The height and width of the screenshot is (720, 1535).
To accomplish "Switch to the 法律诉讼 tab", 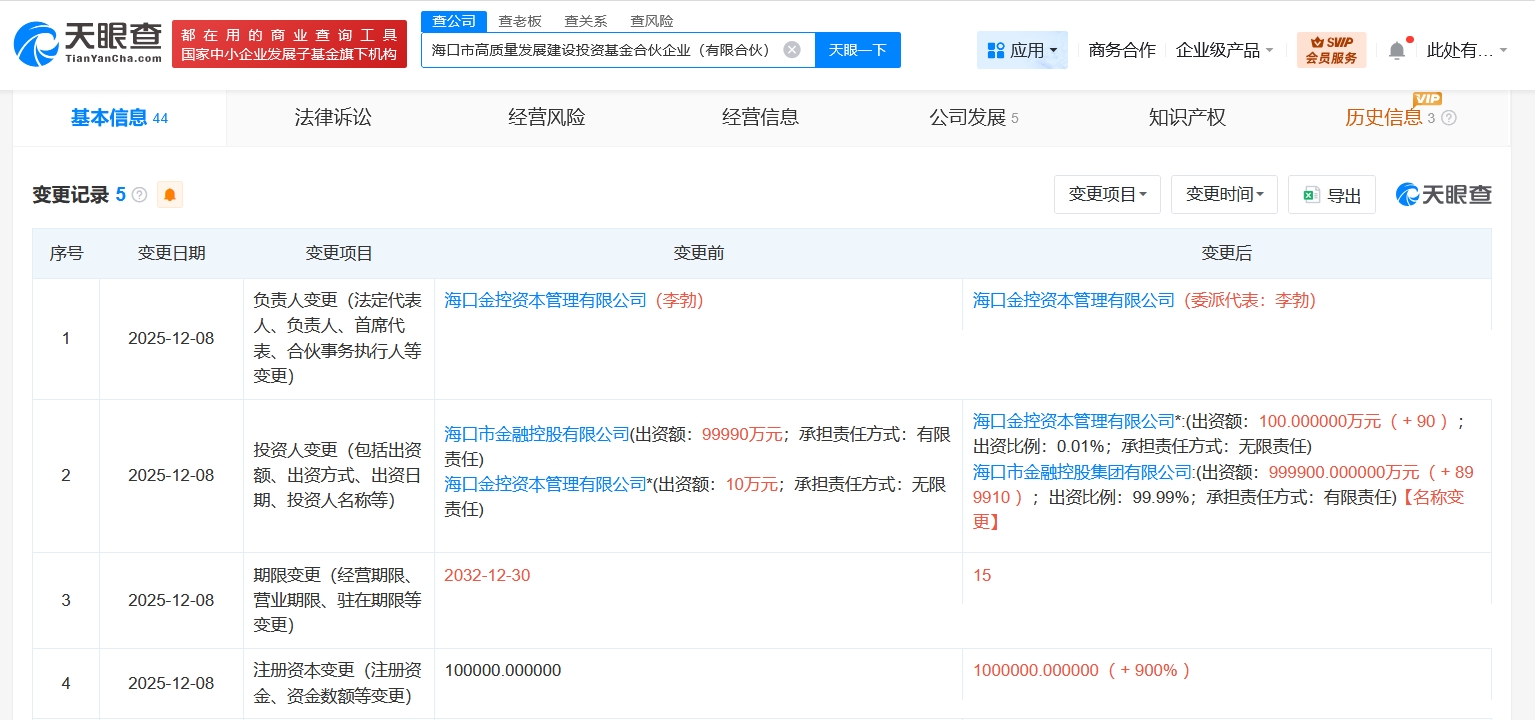I will 333,118.
